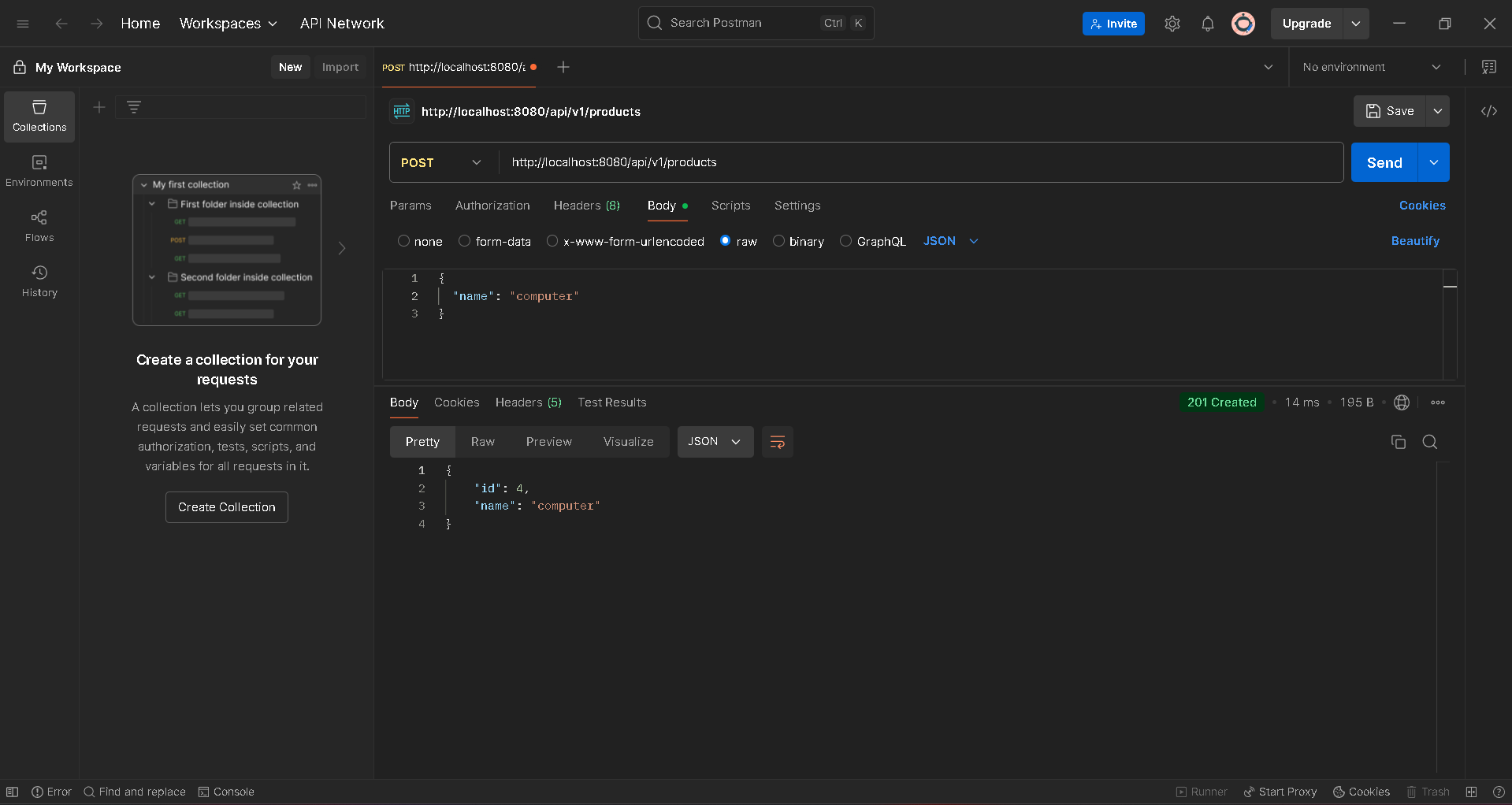Open the POST method dropdown
The height and width of the screenshot is (805, 1512).
click(x=443, y=162)
